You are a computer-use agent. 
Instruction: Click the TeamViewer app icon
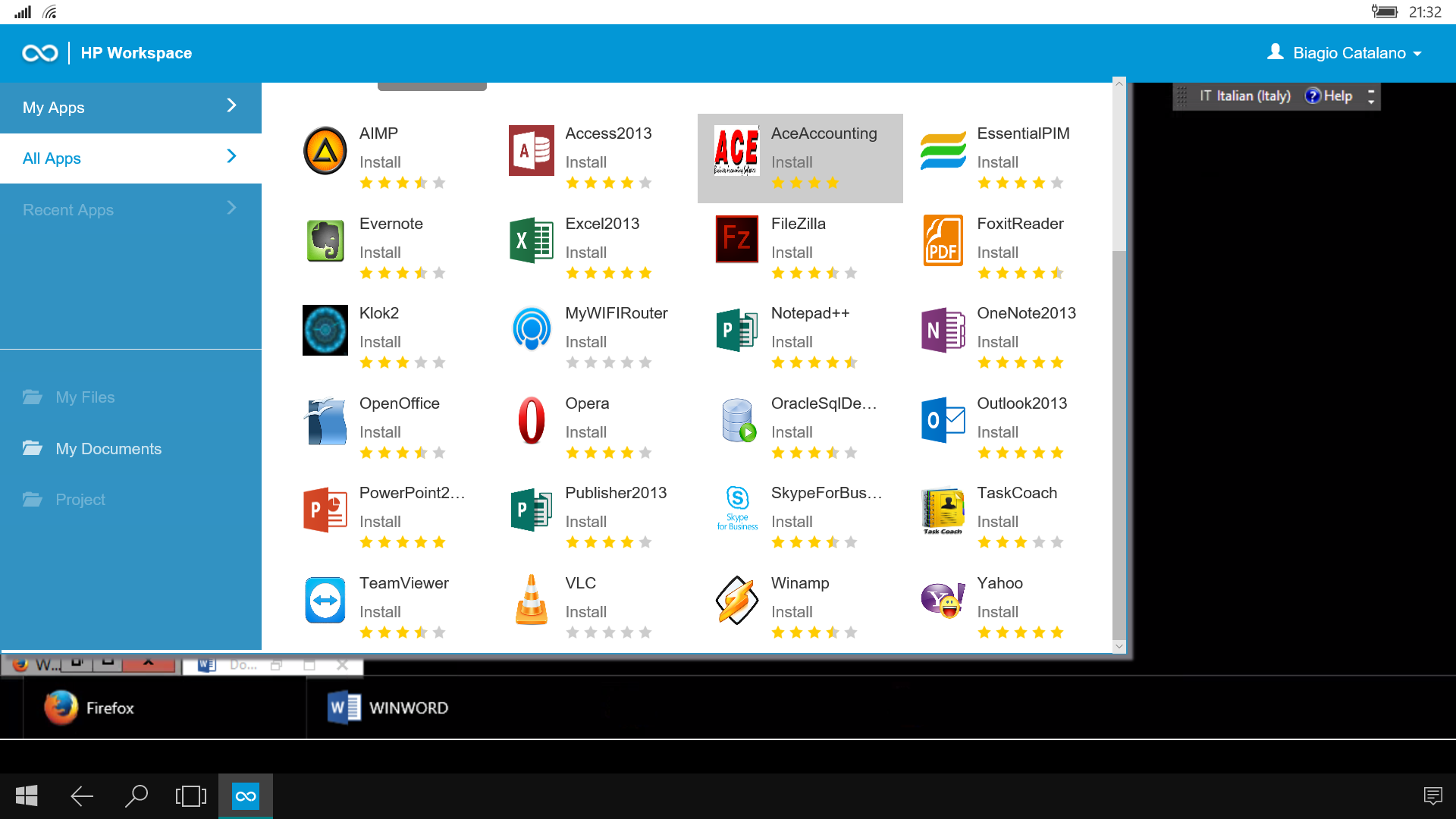324,598
